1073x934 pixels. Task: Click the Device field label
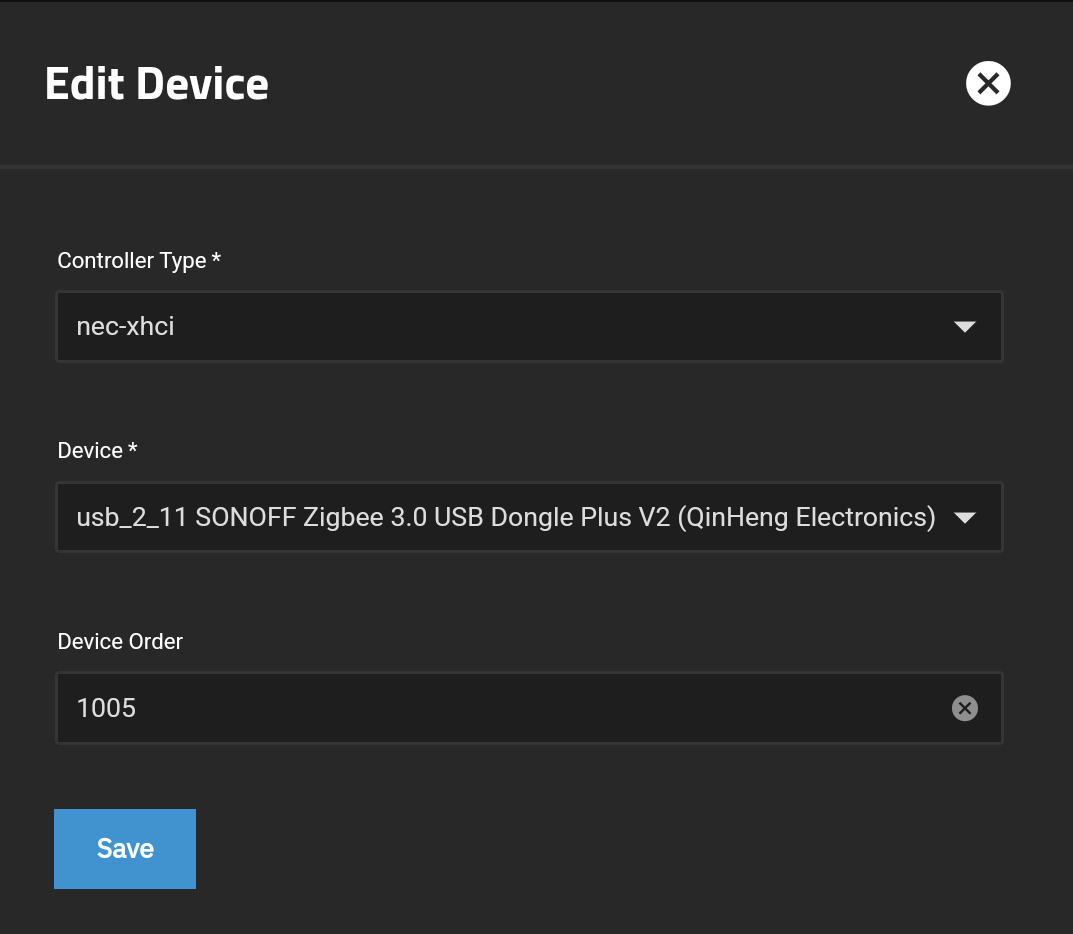point(90,451)
